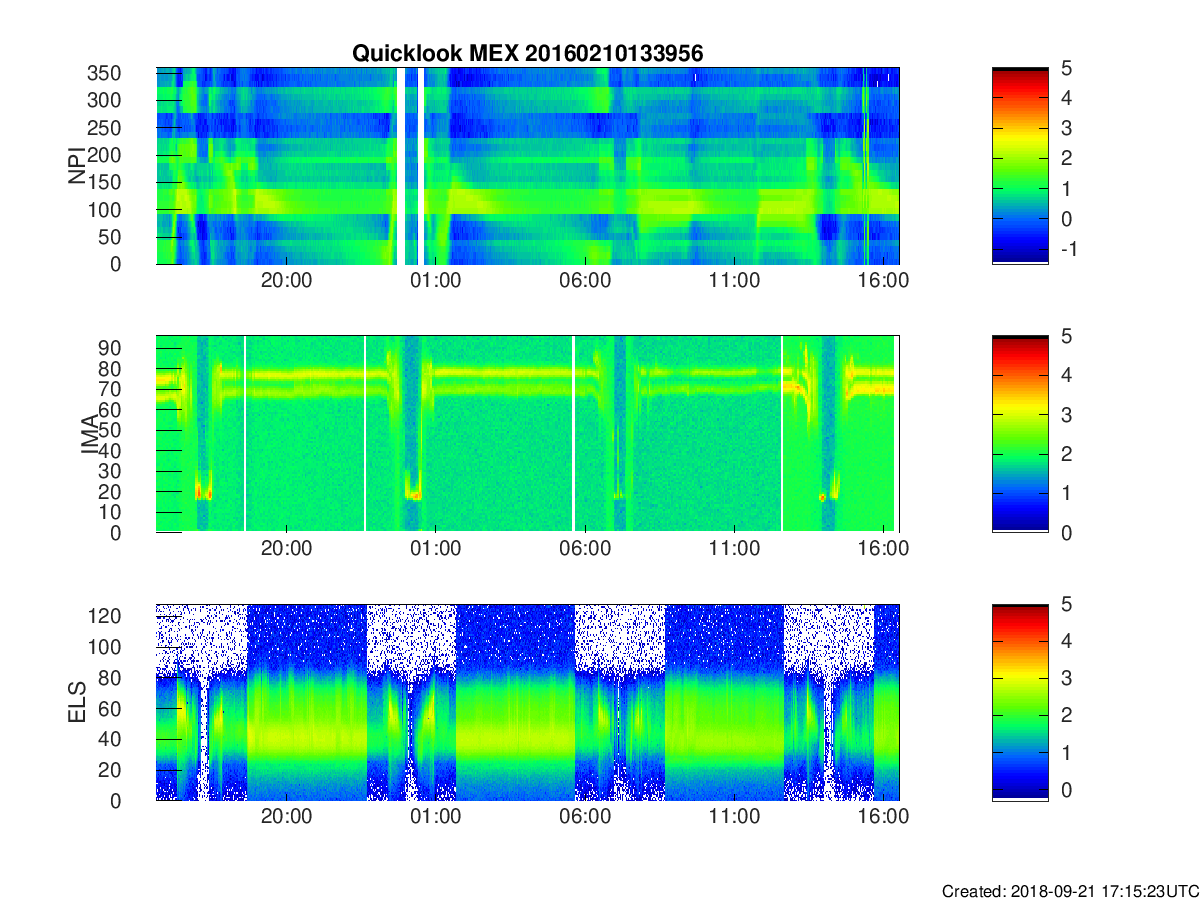Screen dimensions: 1200x900
Task: Click the NPI spectrogram color bar
Action: click(1020, 165)
